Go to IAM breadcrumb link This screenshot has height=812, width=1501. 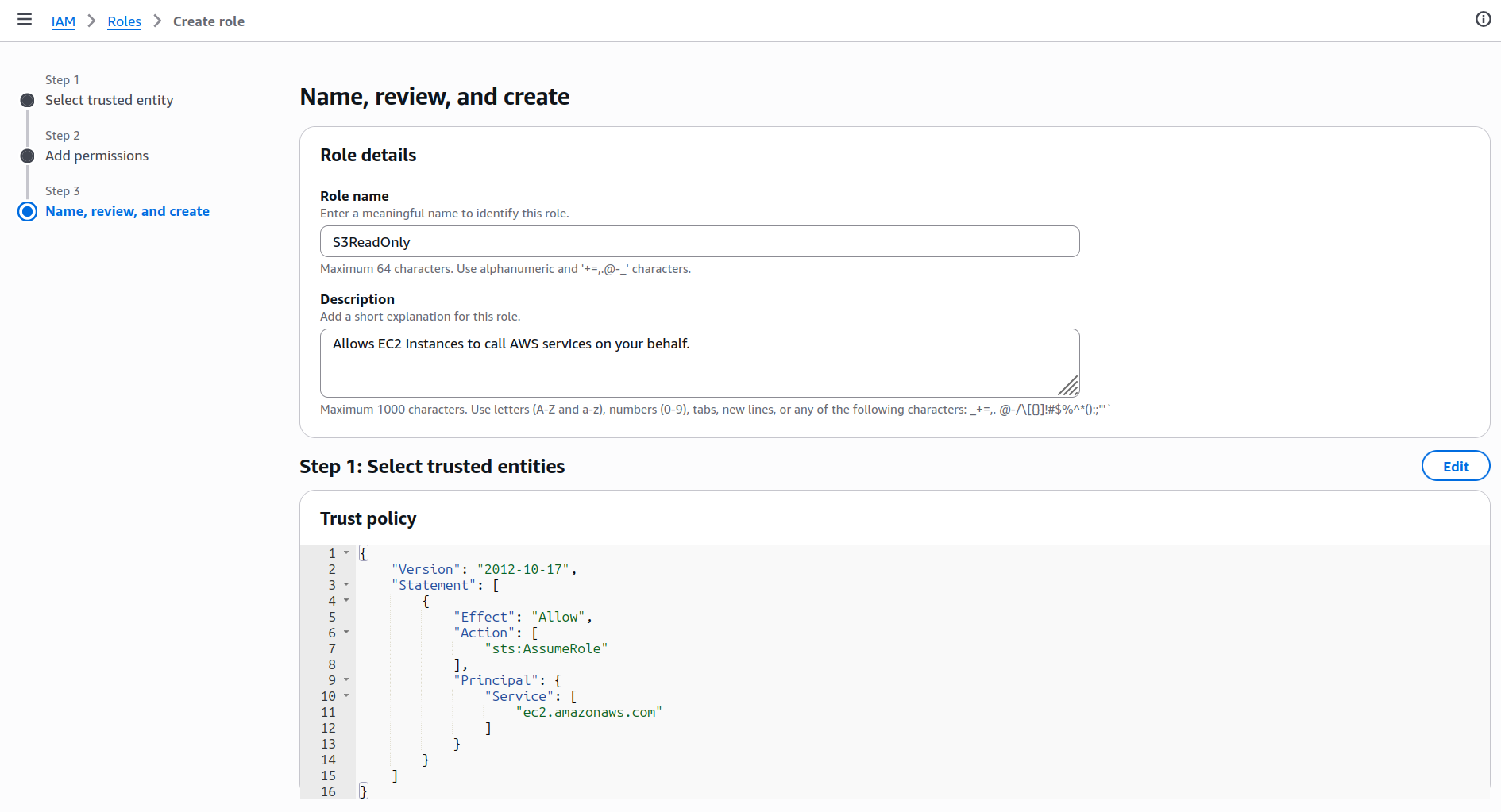[x=64, y=21]
